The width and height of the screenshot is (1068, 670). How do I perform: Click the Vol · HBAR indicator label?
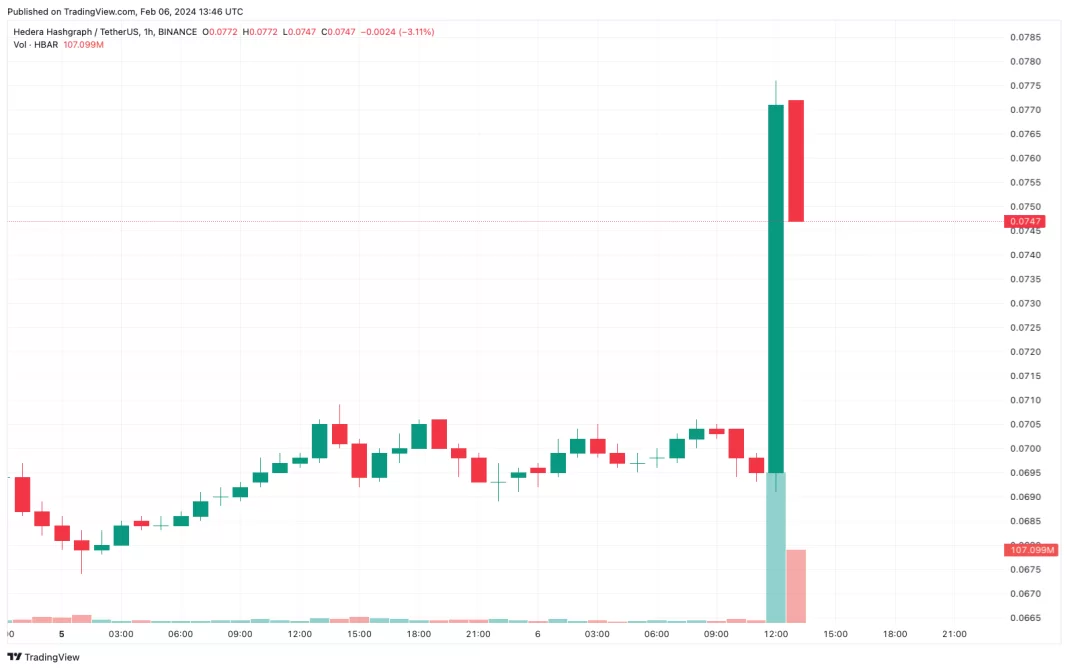coord(35,45)
